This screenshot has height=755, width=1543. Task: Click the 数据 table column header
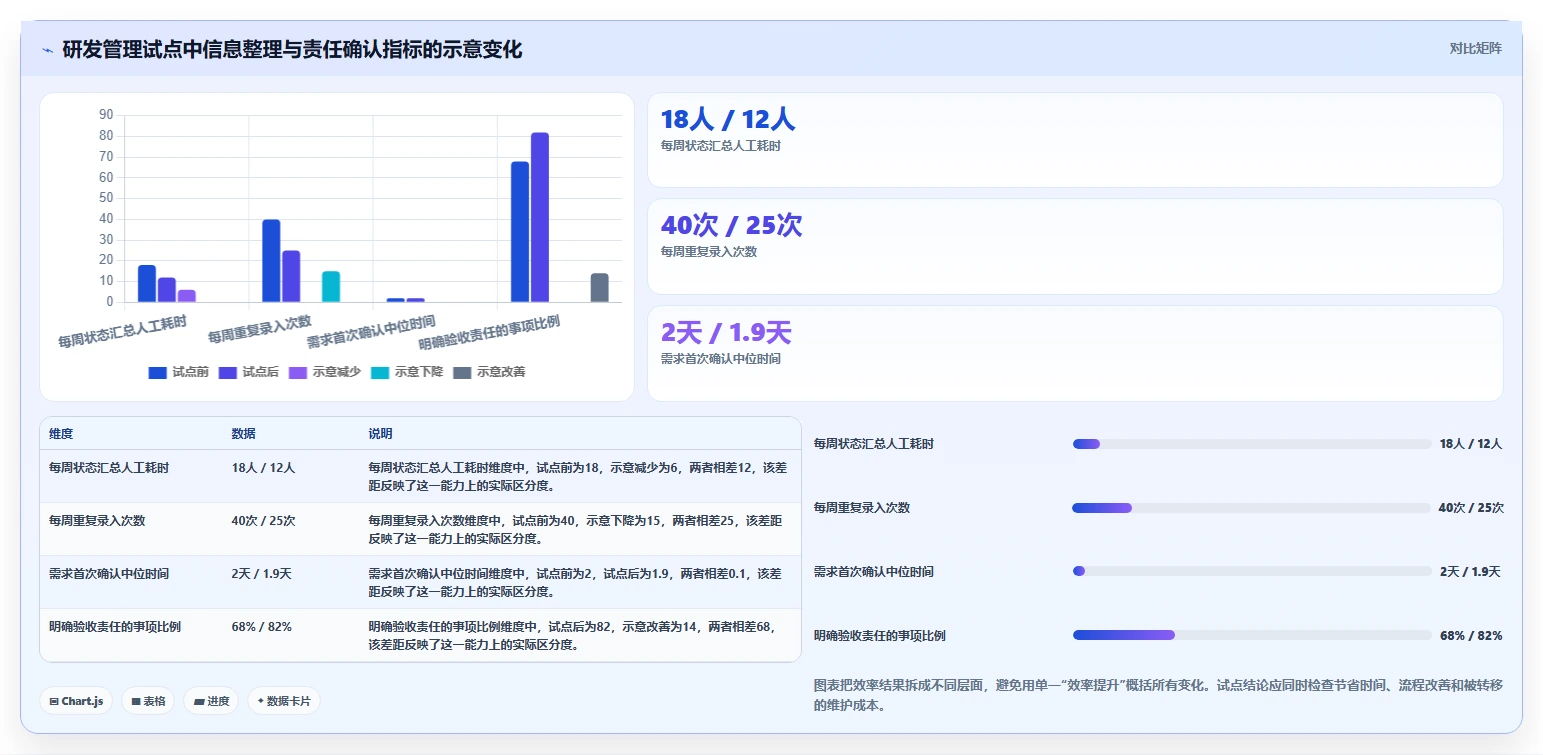(x=243, y=434)
